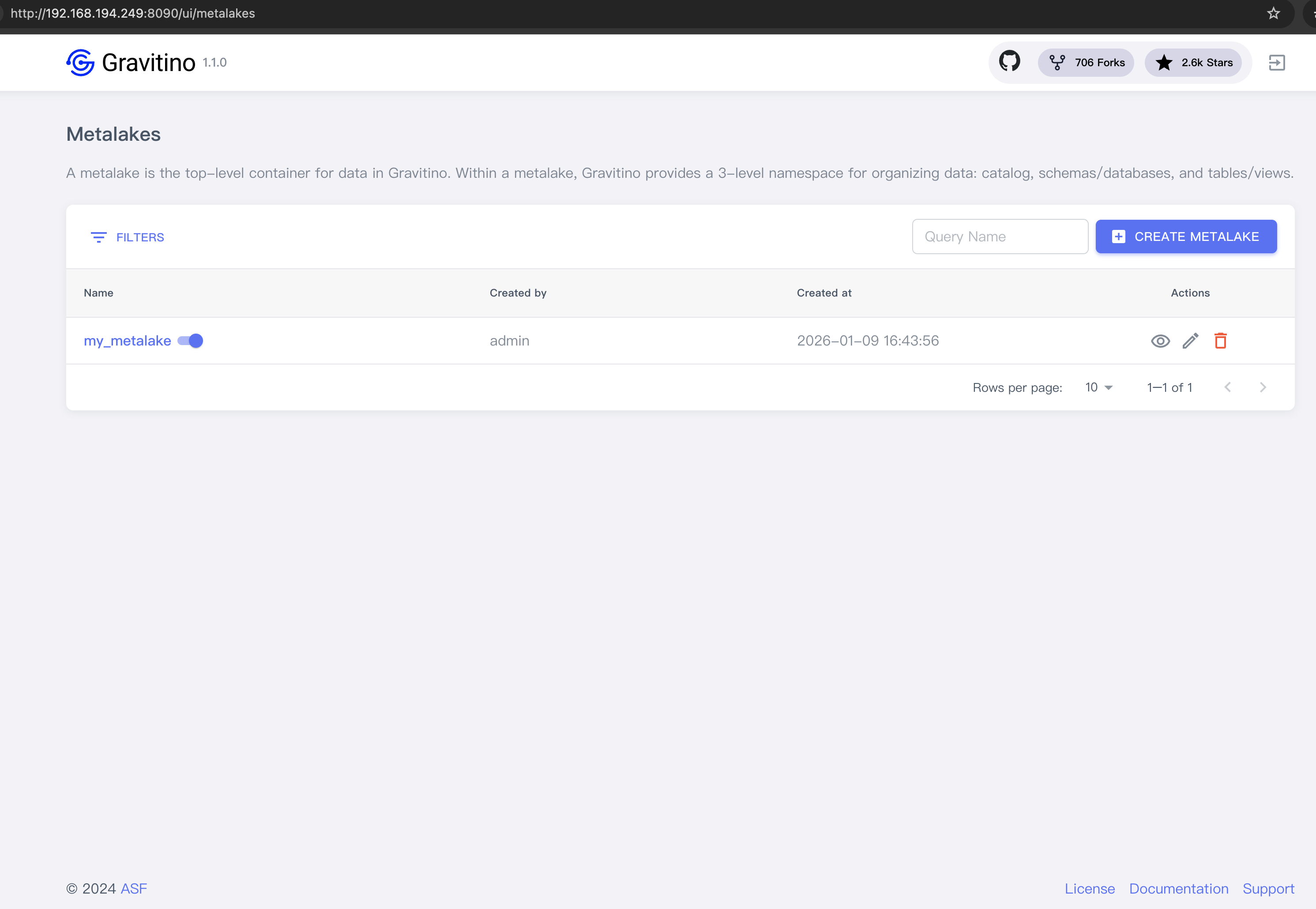Click the logout icon in header
Viewport: 1316px width, 909px height.
pyautogui.click(x=1277, y=63)
